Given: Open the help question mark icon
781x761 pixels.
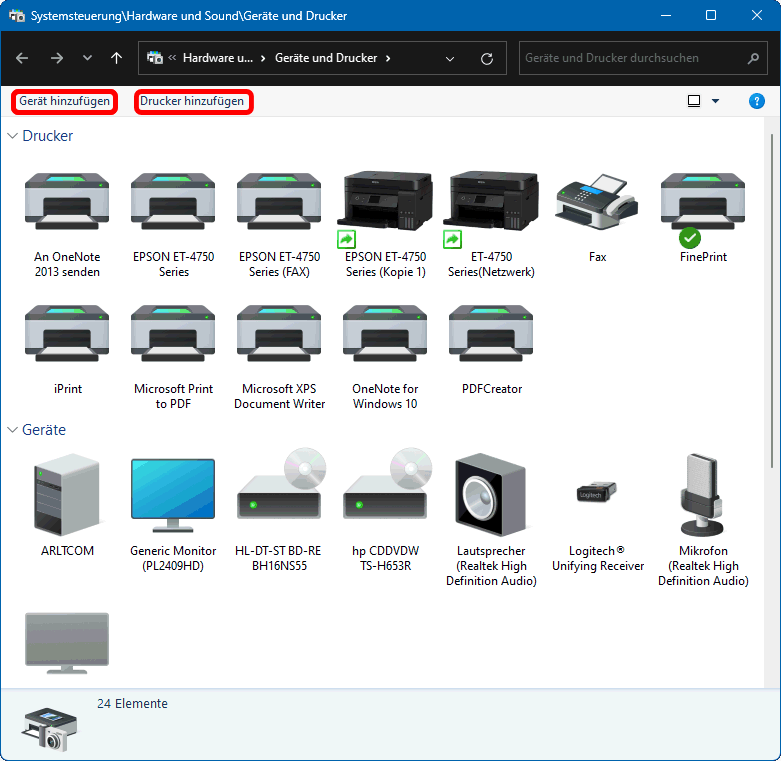Looking at the screenshot, I should point(756,101).
